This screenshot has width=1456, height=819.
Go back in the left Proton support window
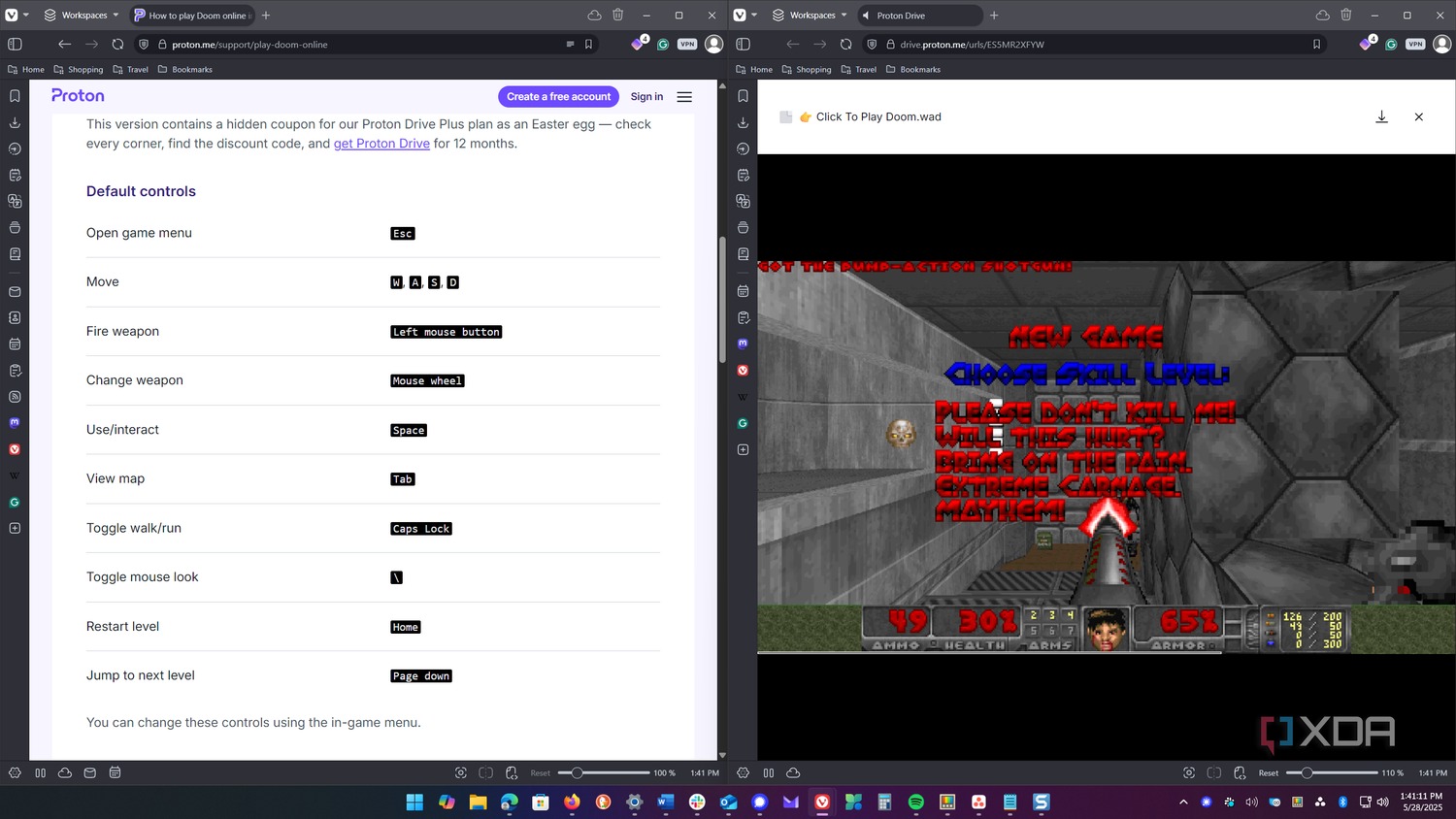coord(64,44)
